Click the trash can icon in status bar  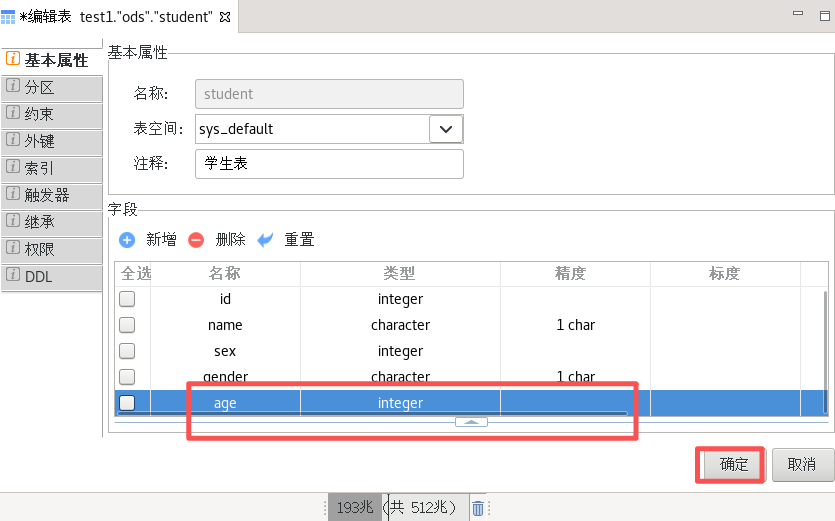click(478, 508)
